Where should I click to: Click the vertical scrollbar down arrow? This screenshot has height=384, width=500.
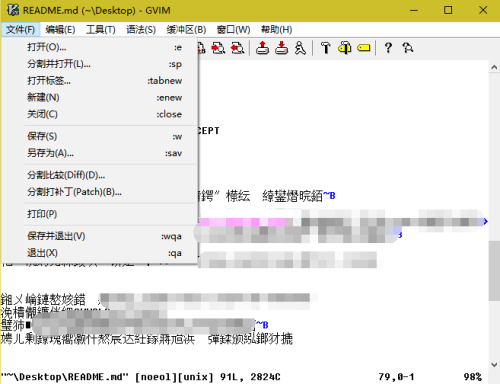[494, 364]
